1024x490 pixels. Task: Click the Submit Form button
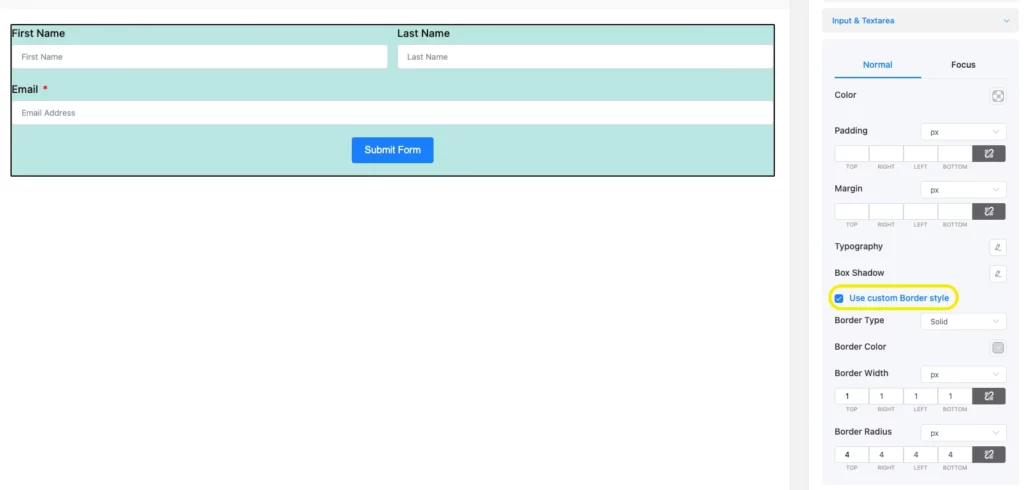point(392,150)
